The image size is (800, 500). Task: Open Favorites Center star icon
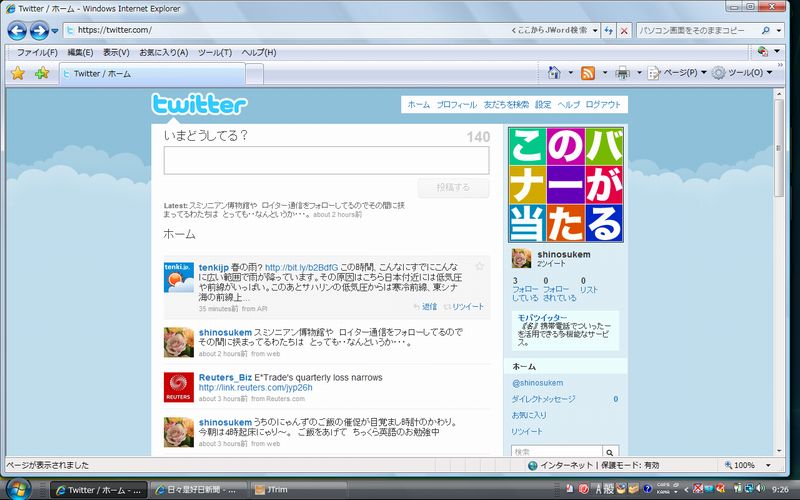pos(18,73)
